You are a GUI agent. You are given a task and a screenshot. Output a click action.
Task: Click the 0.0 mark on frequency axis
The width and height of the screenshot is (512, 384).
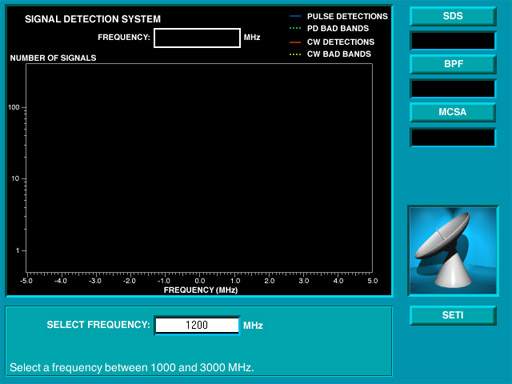point(200,281)
